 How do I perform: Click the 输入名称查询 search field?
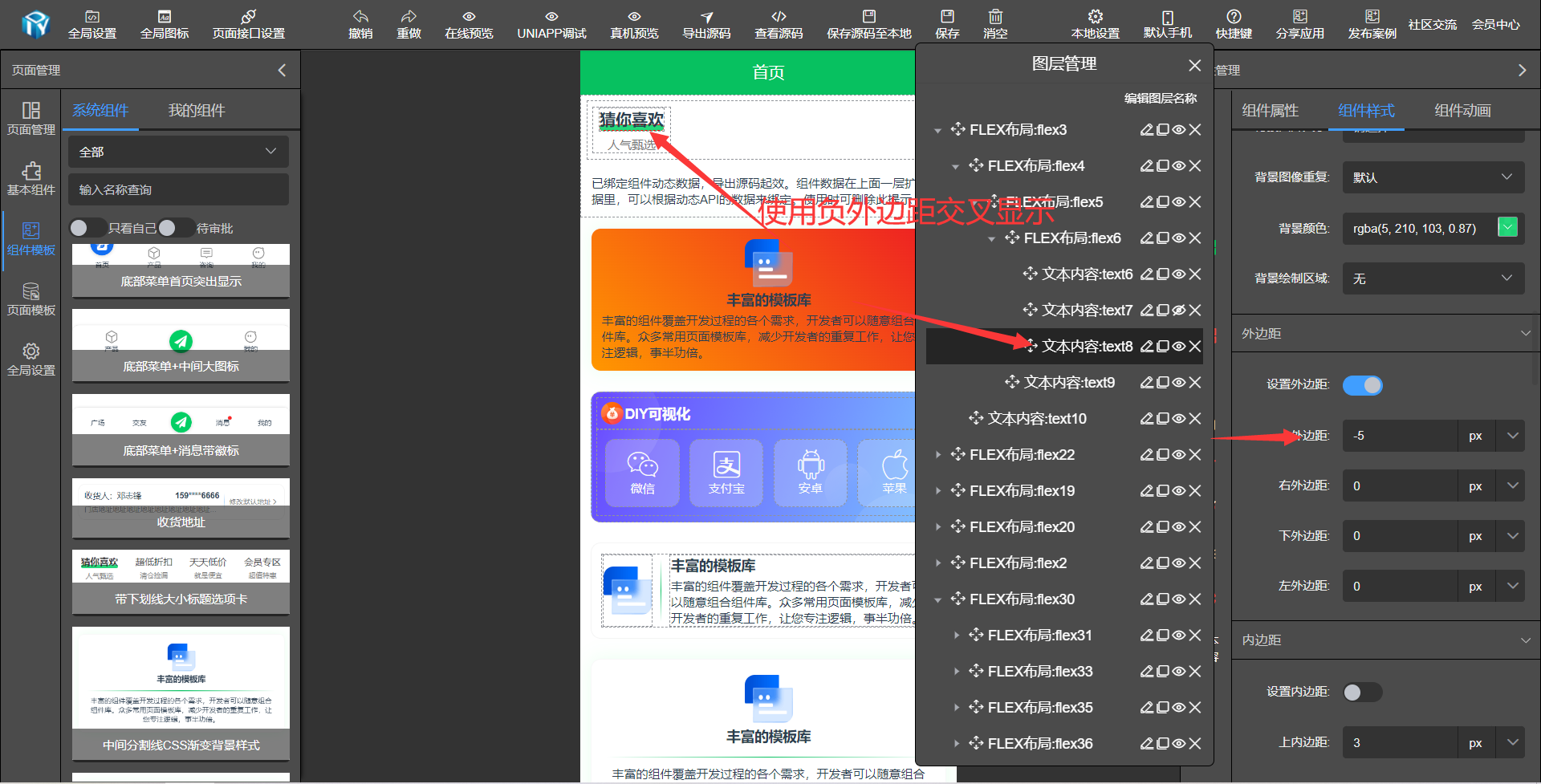tap(178, 189)
